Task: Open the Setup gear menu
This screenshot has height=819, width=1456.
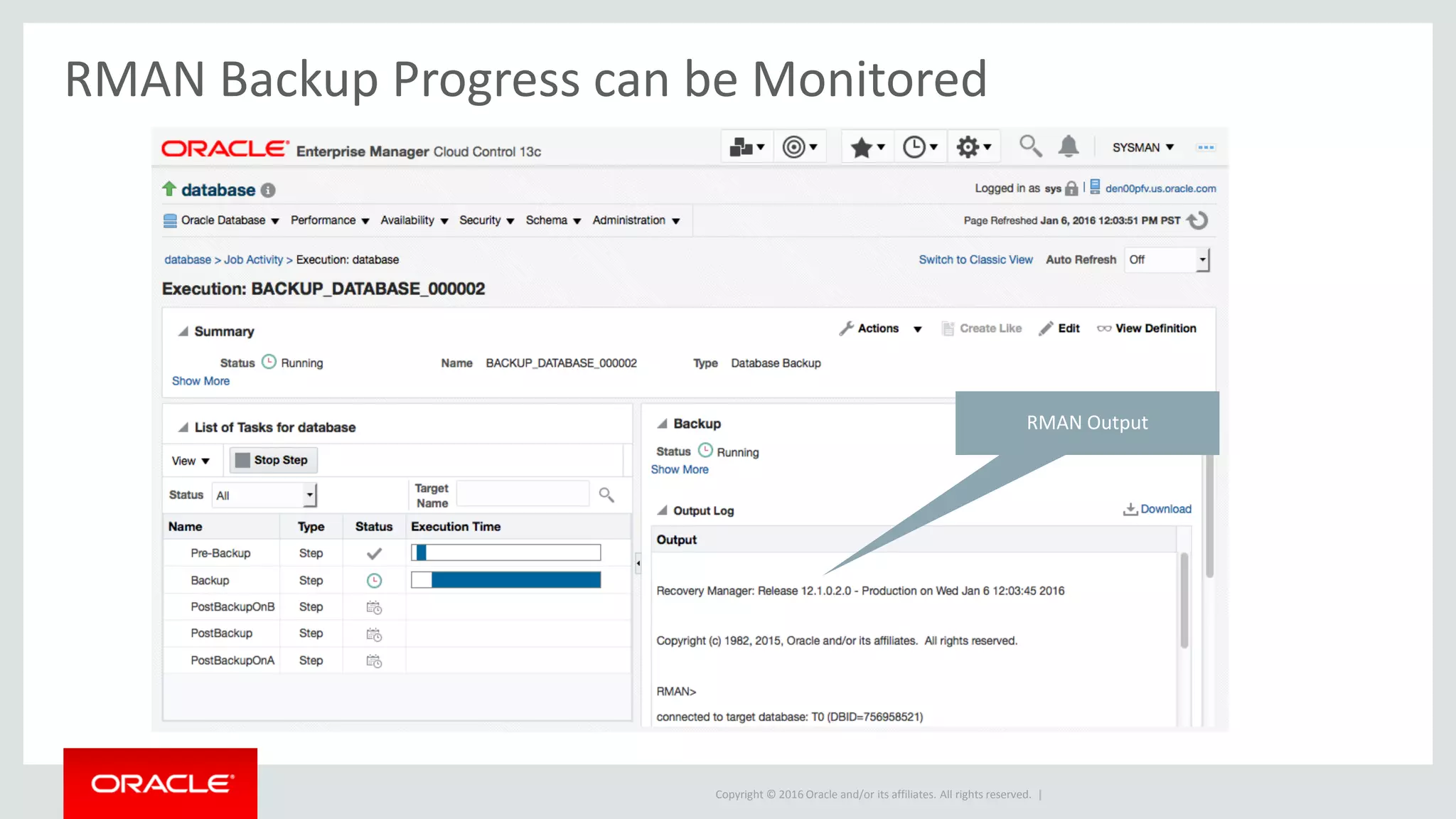Action: point(973,147)
